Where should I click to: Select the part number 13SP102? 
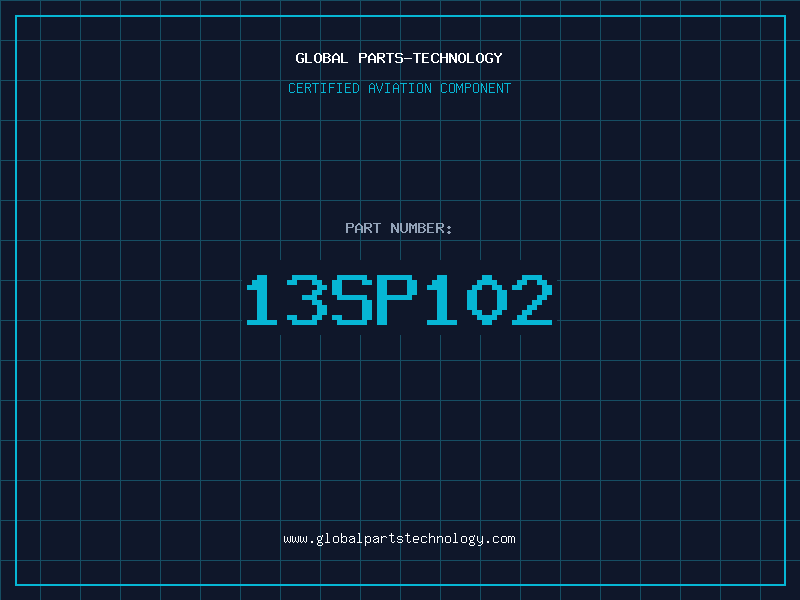[x=399, y=300]
